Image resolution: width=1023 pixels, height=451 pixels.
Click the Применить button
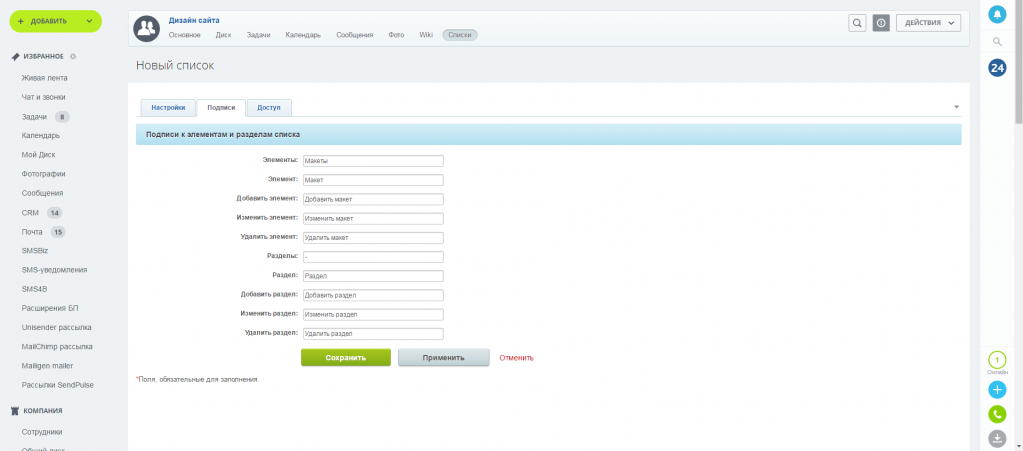pyautogui.click(x=444, y=358)
